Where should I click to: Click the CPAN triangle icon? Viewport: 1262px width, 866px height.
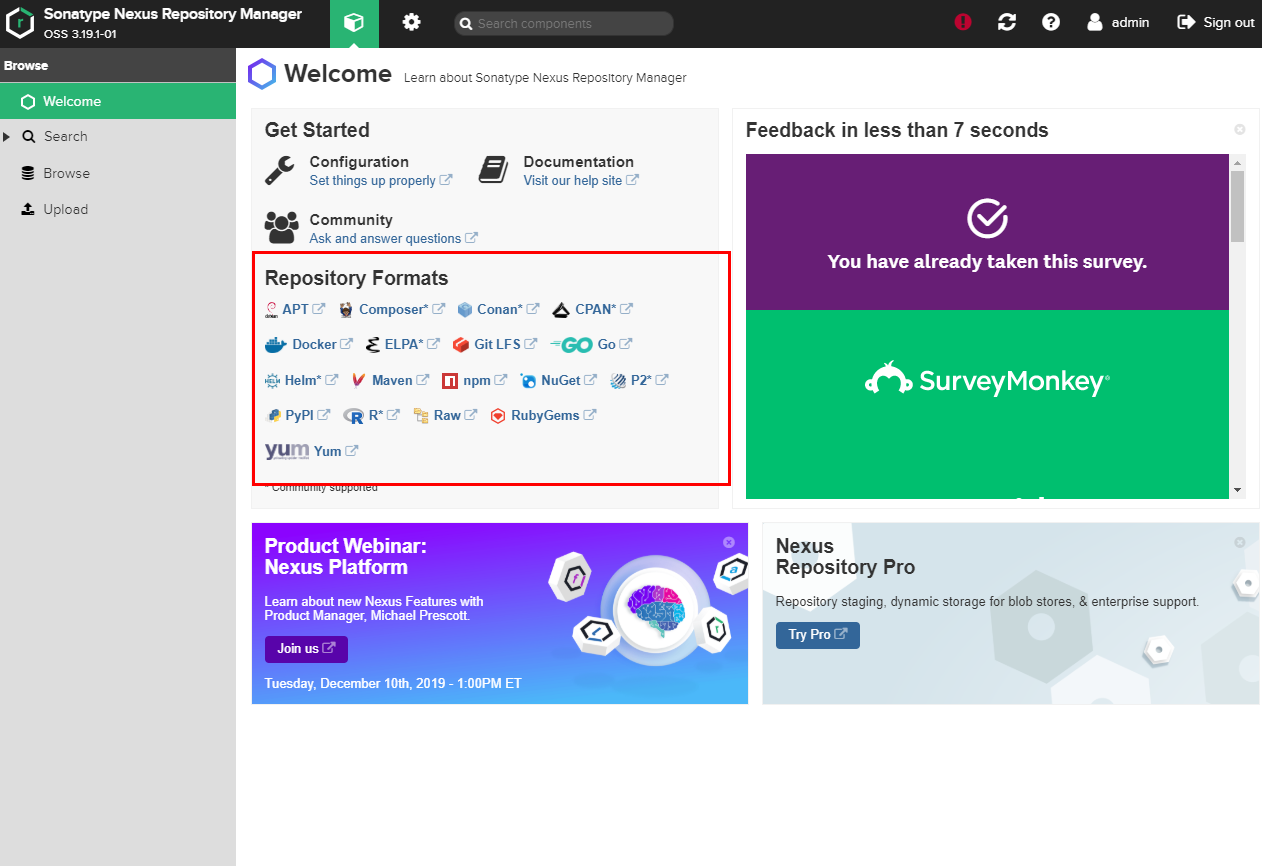coord(560,309)
